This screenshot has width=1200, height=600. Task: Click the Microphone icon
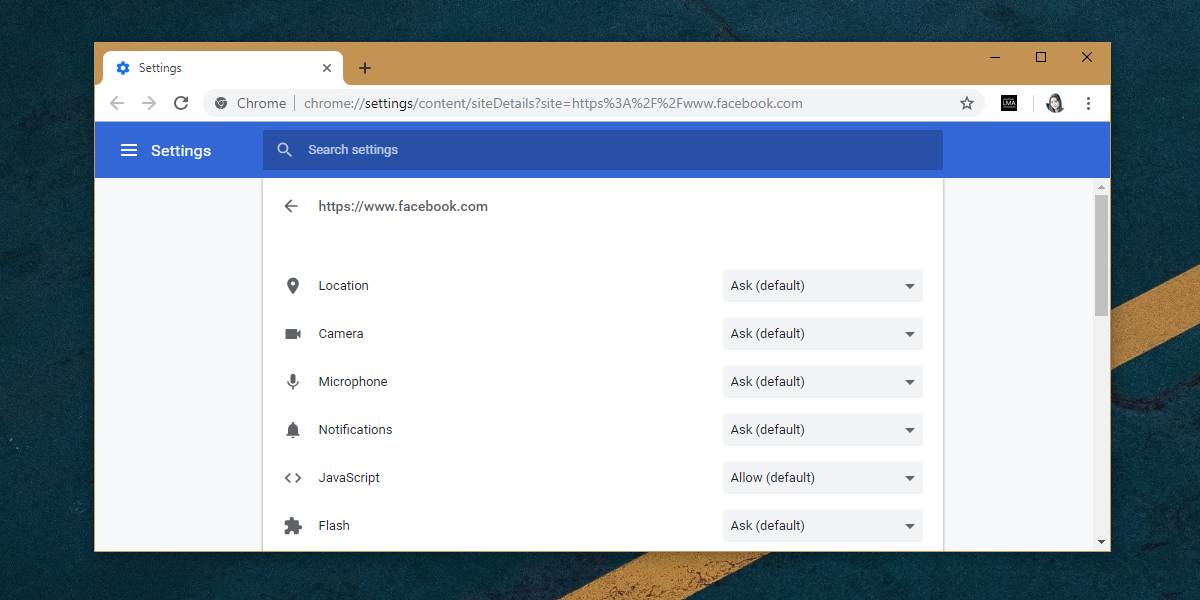click(293, 382)
